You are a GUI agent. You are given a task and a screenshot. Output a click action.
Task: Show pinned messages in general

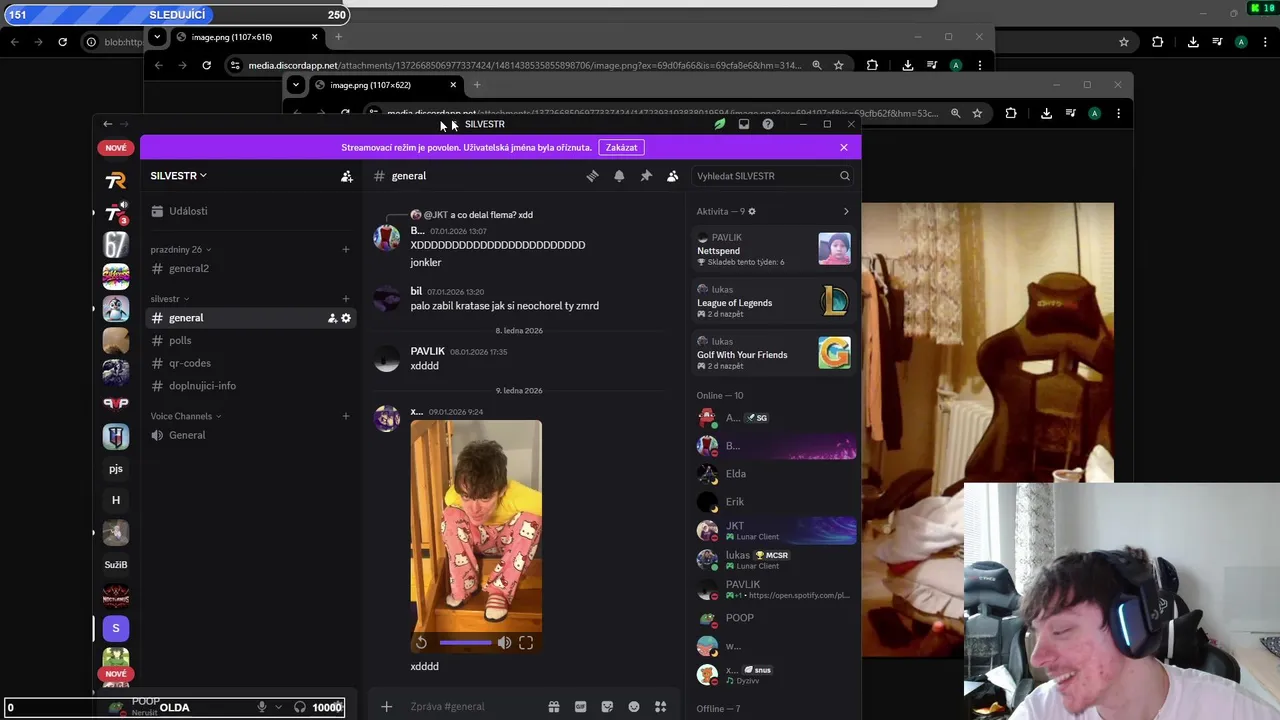click(x=646, y=176)
